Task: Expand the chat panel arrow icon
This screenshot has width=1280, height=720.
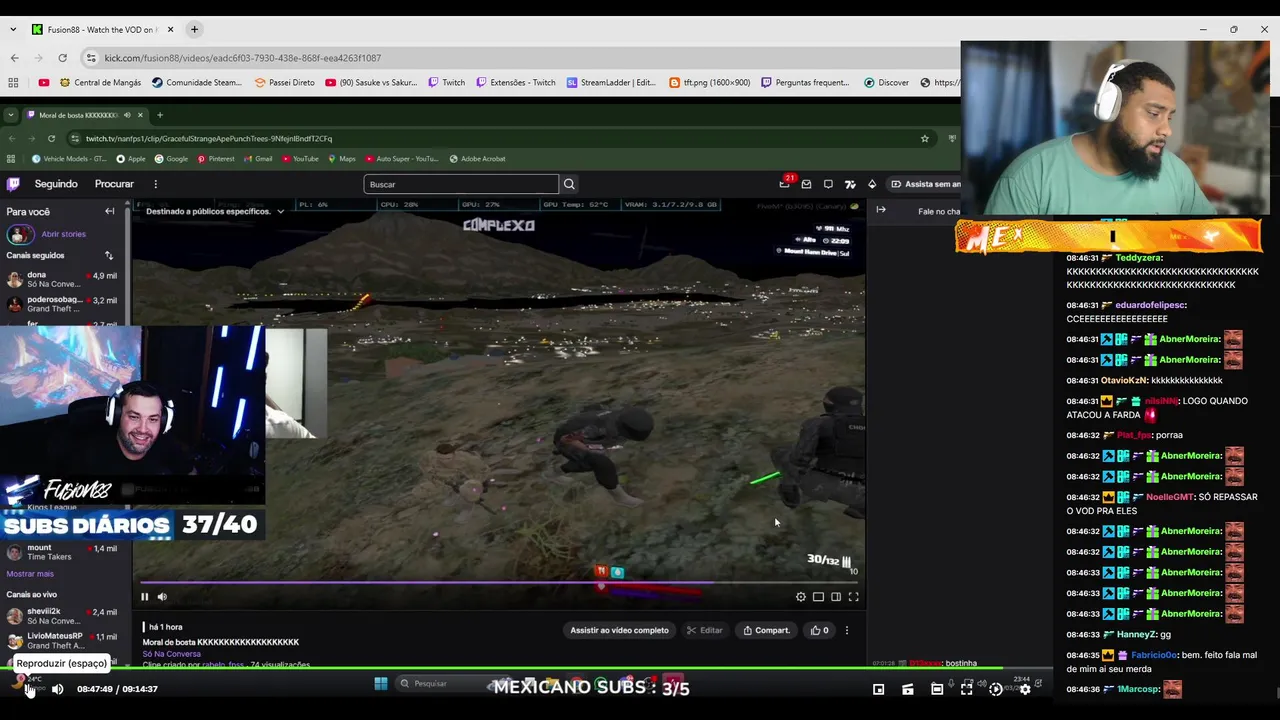Action: pos(880,210)
